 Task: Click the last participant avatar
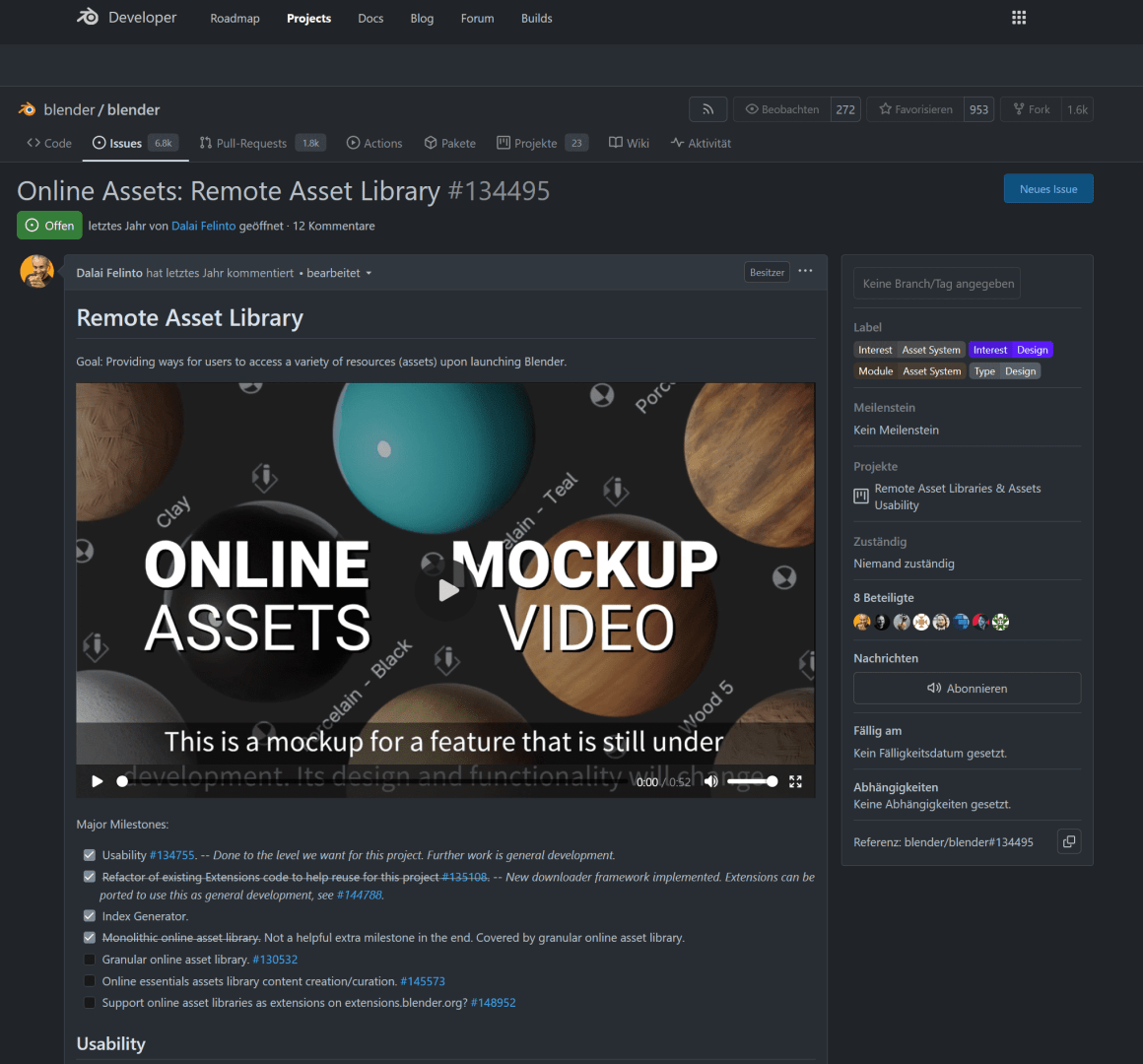pos(1000,622)
